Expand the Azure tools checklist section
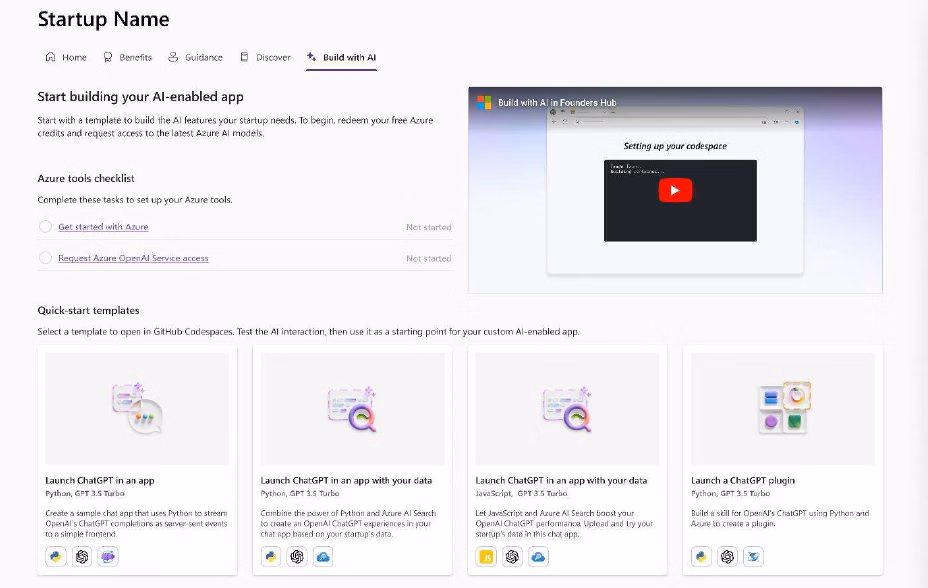This screenshot has height=588, width=928. click(90, 178)
